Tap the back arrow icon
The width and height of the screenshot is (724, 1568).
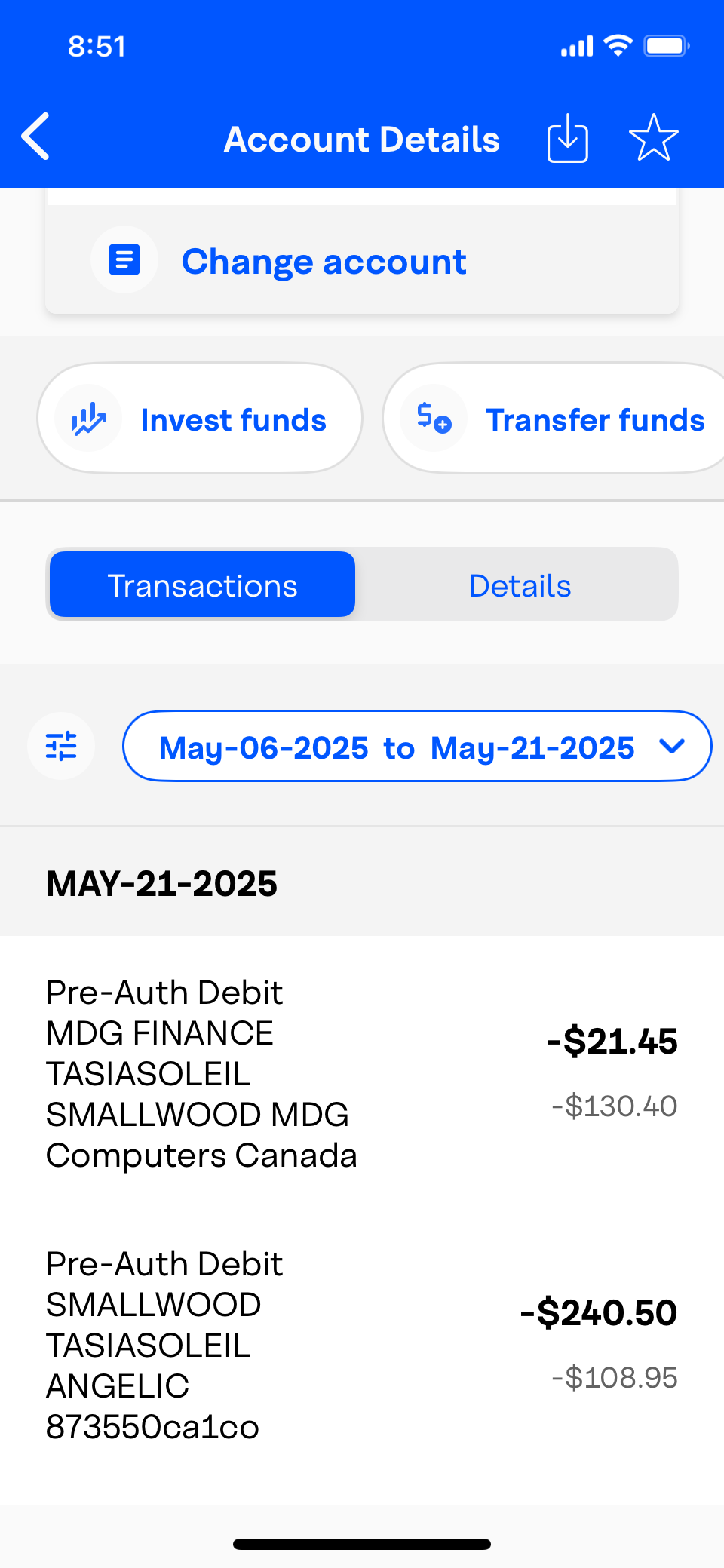point(35,137)
